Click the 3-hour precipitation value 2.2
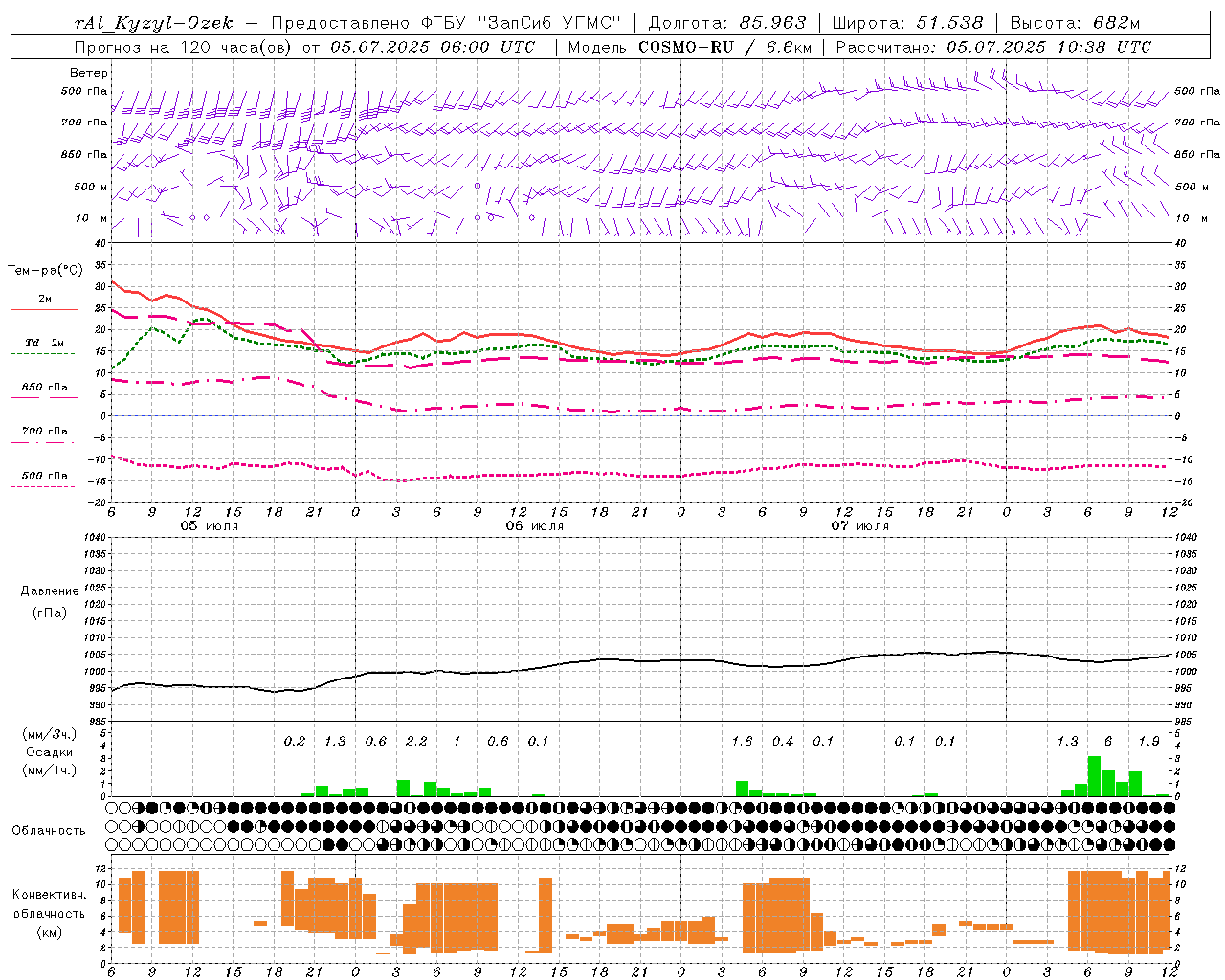Viewport: 1225px width, 980px height. pos(416,742)
